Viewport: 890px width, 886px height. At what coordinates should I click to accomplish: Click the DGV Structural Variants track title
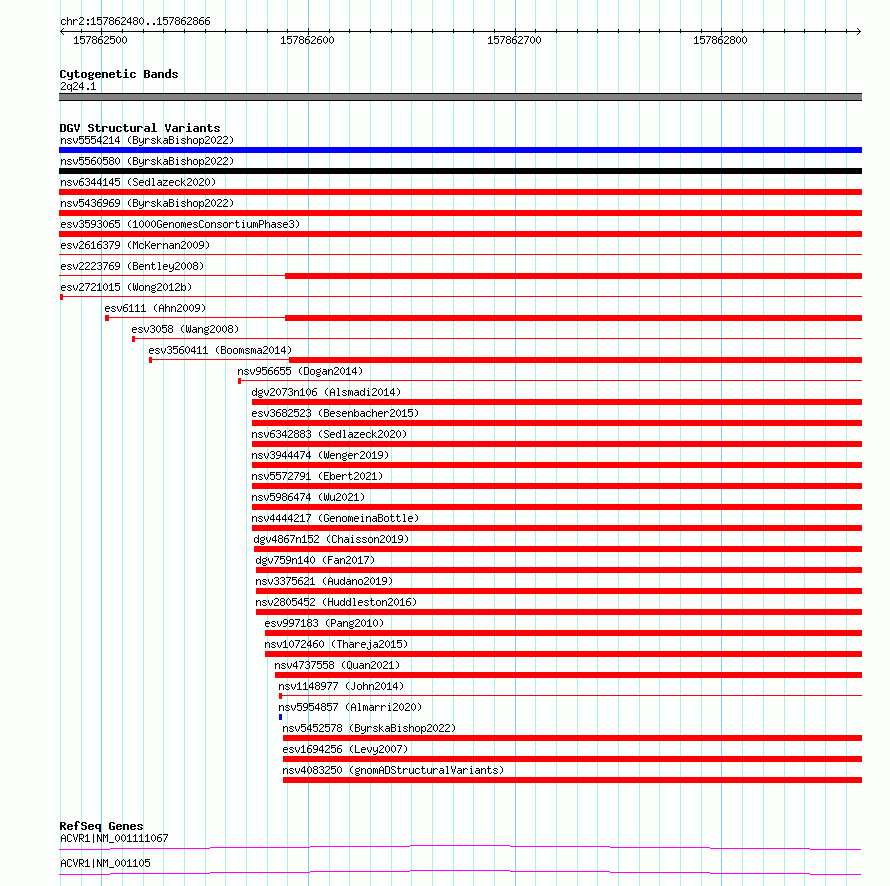tap(140, 128)
